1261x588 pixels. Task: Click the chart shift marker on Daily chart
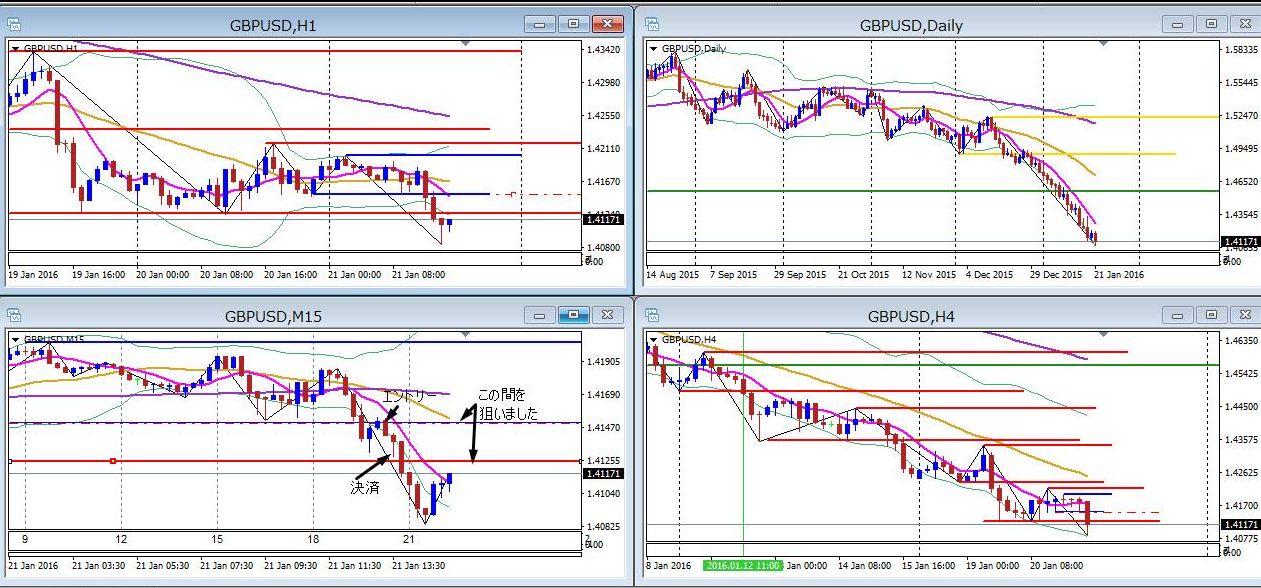(x=1102, y=44)
